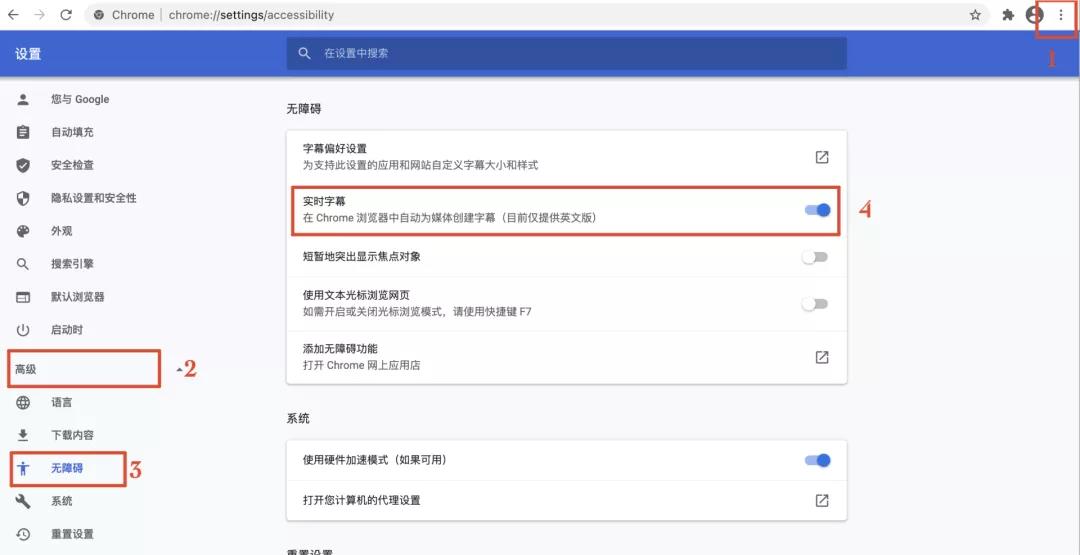Enable 使用文本光标浏览网页 toggle

point(815,304)
